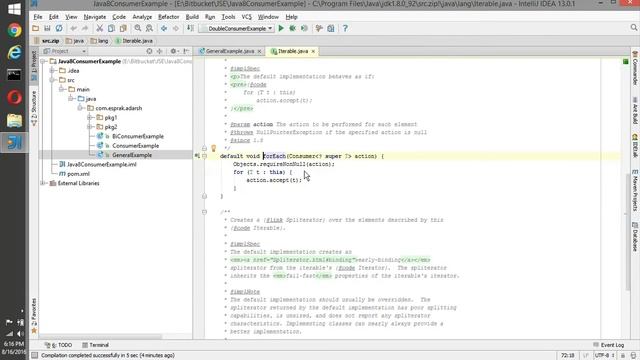Click the lightbulb intention icon
The height and width of the screenshot is (360, 640).
(x=213, y=148)
